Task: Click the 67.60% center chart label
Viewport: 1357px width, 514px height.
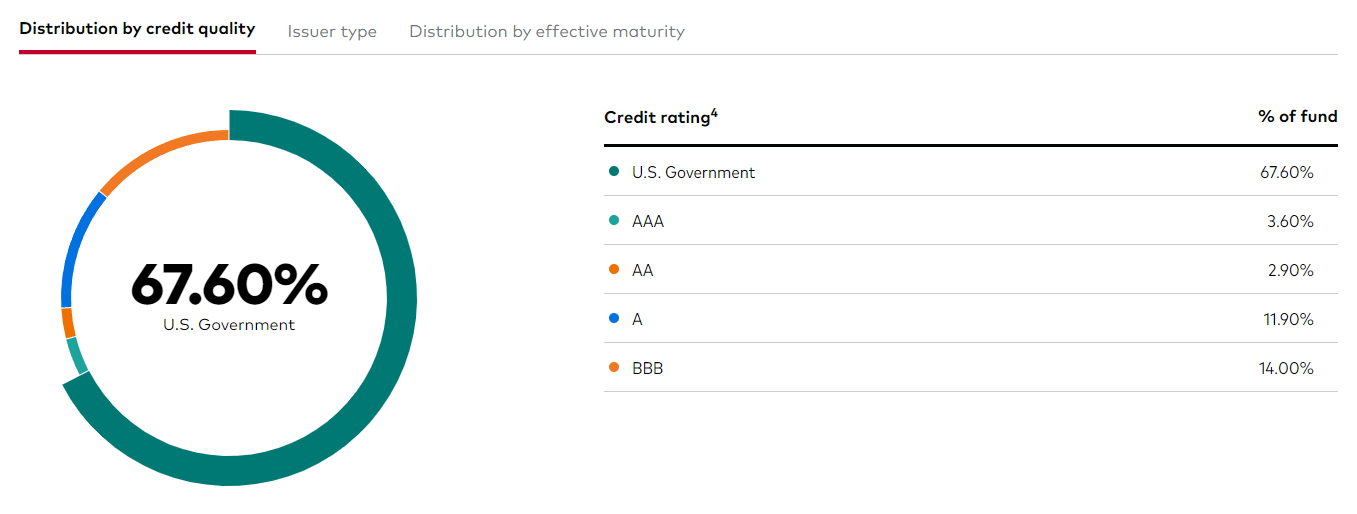Action: [229, 285]
